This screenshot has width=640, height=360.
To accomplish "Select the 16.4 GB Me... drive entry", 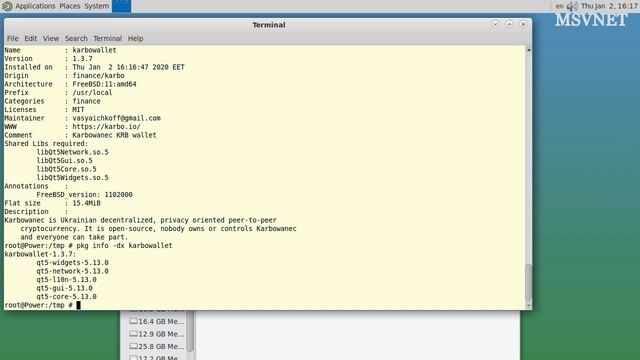I will (x=156, y=322).
